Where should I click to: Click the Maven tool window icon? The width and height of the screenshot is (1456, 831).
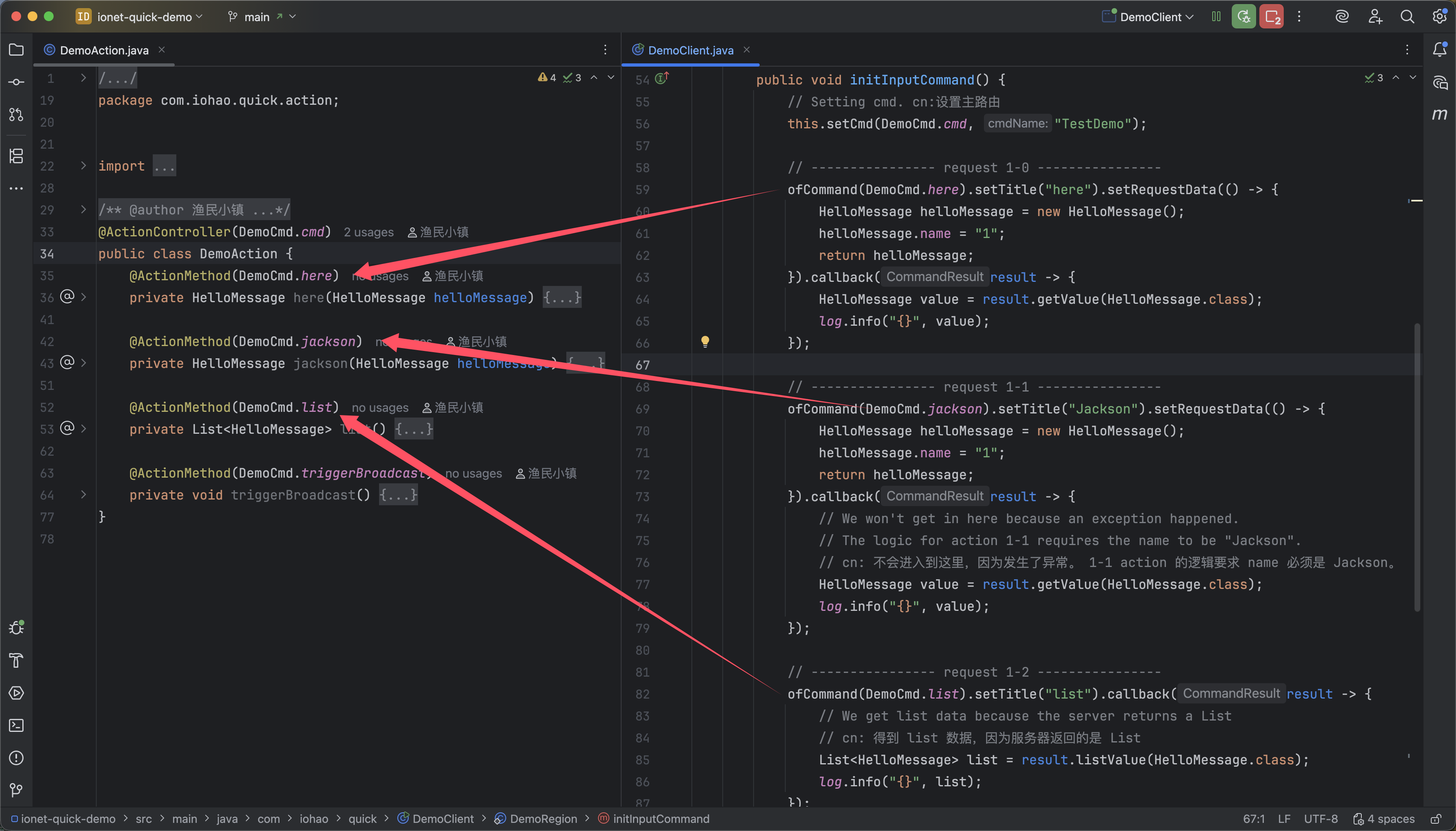point(1439,115)
